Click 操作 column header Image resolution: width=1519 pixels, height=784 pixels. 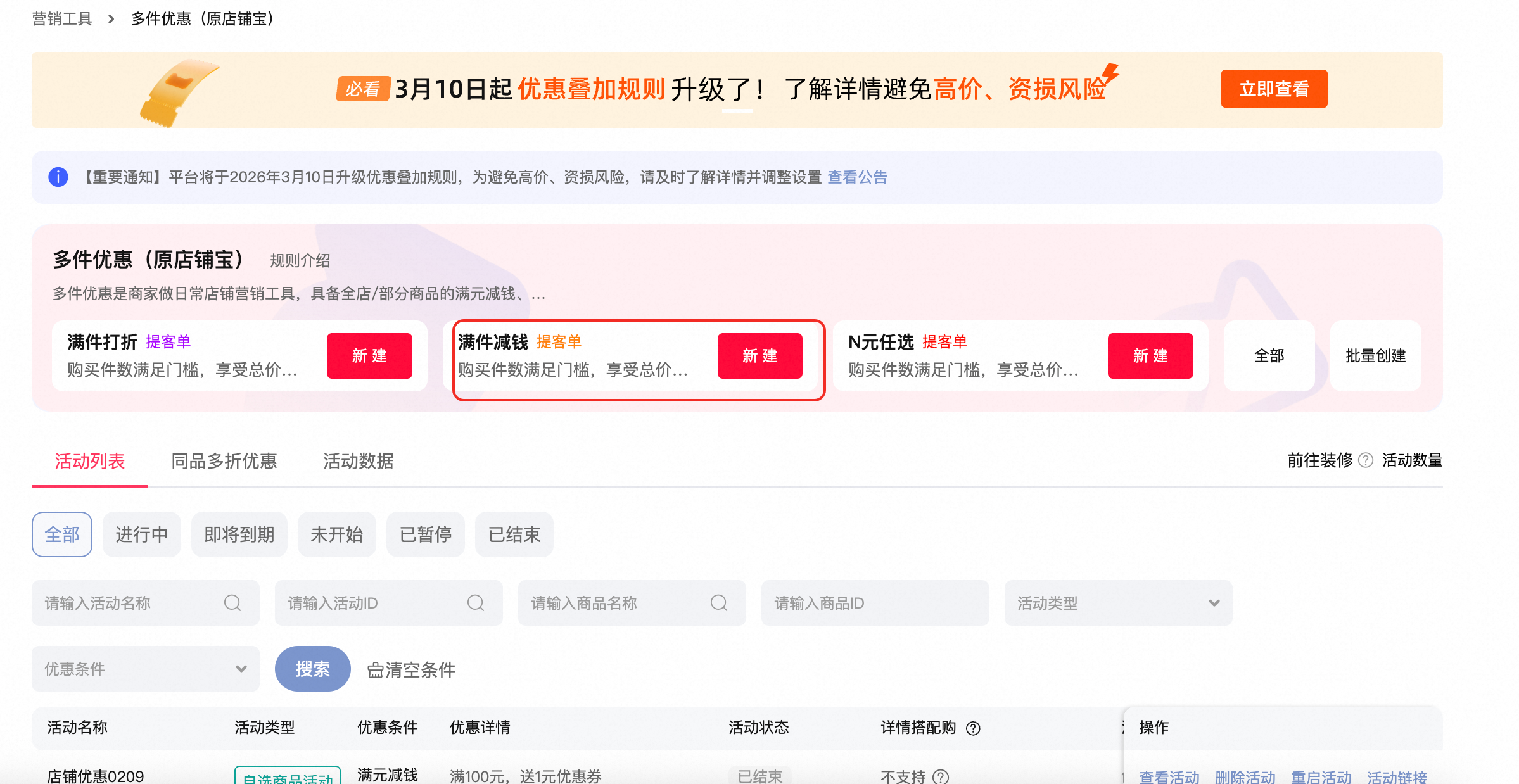pyautogui.click(x=1154, y=728)
